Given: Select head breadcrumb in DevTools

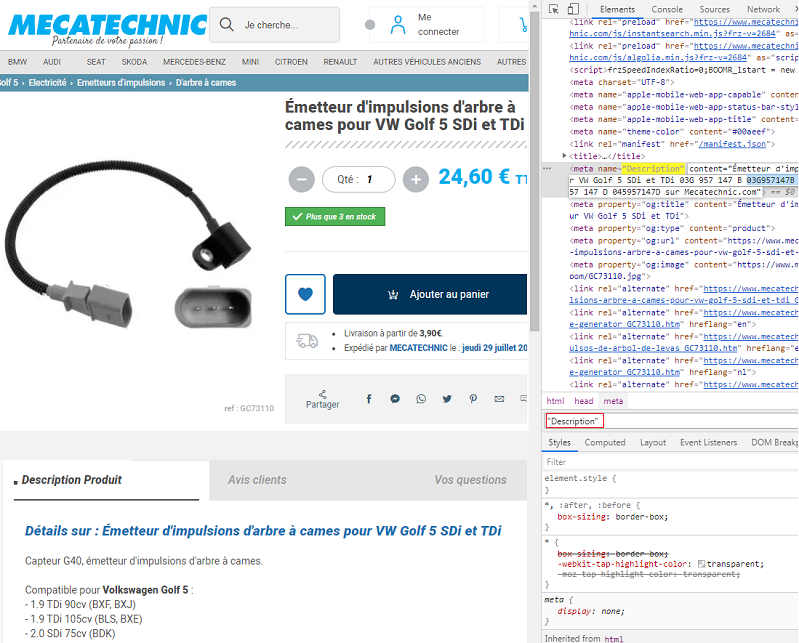Looking at the screenshot, I should tap(583, 401).
